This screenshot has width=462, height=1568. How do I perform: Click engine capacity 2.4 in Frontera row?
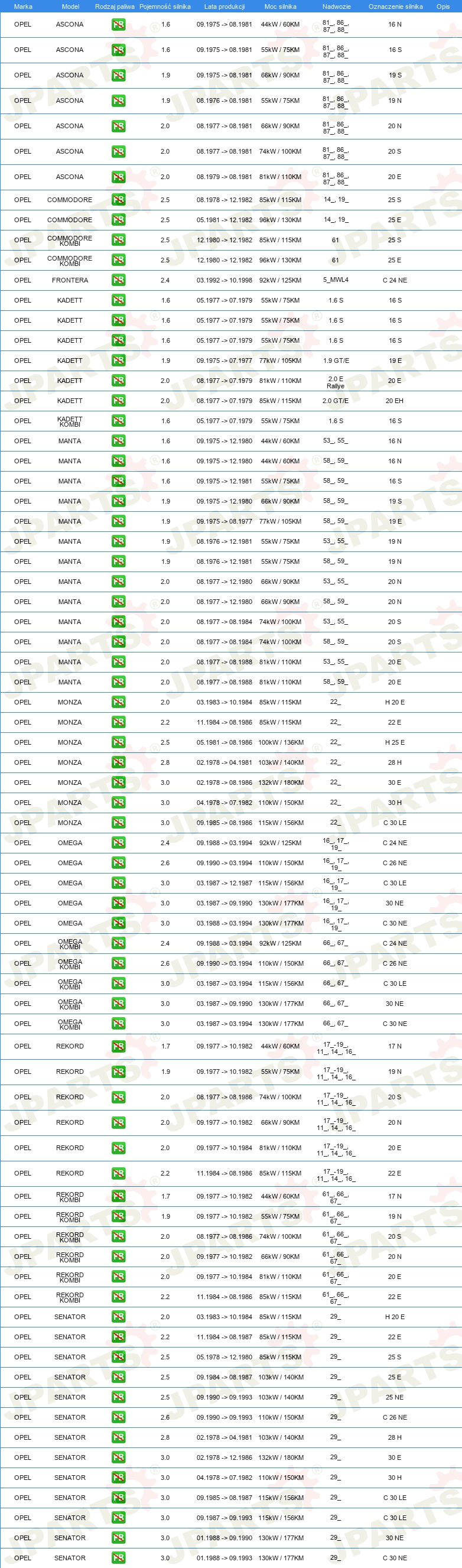click(x=165, y=280)
